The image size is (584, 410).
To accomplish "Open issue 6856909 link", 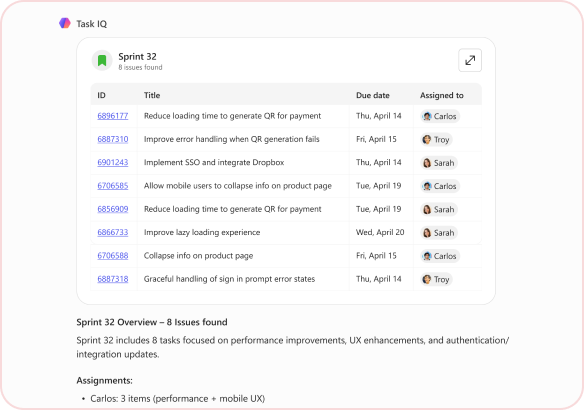I will 112,209.
